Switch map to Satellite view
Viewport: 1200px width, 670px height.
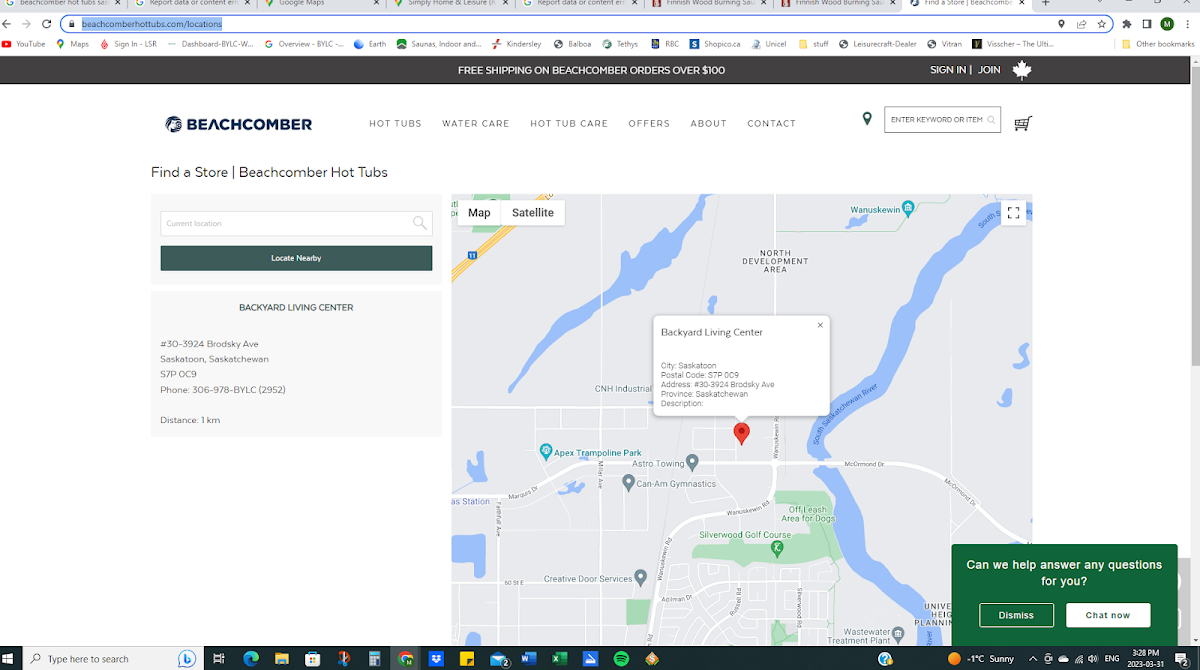(533, 213)
